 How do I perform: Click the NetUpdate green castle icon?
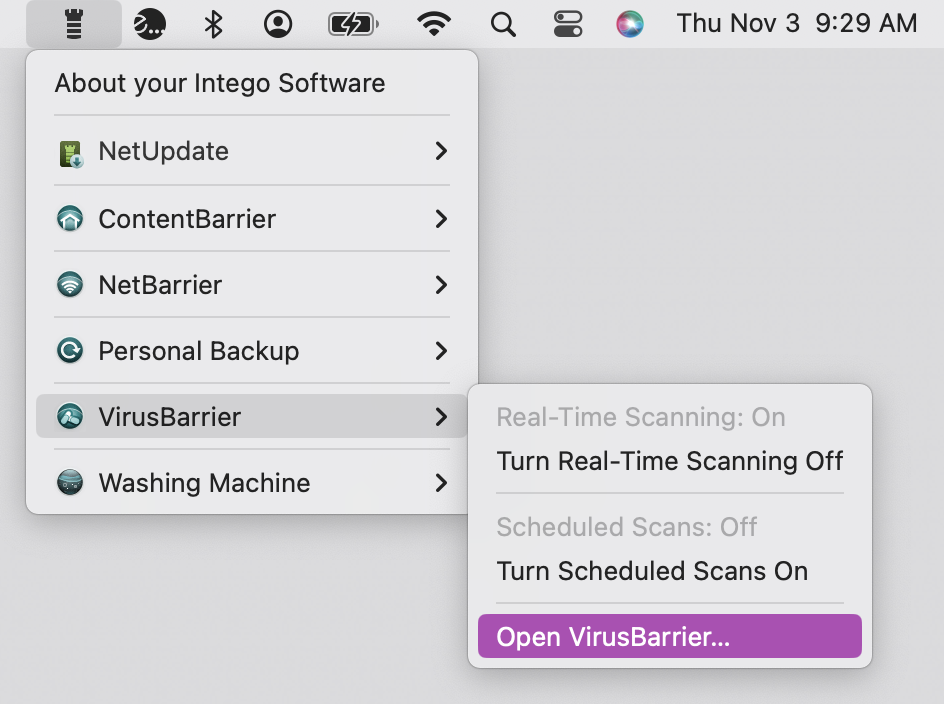[70, 153]
